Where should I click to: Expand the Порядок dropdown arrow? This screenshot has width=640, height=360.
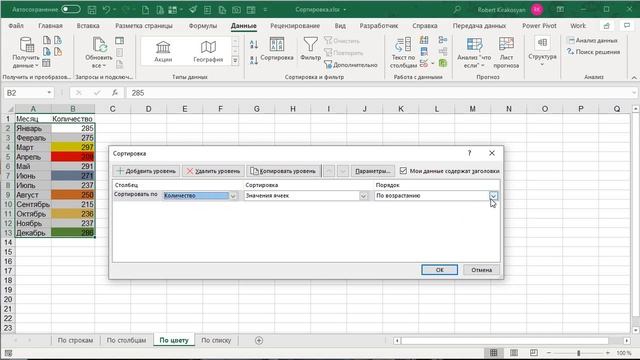[493, 196]
